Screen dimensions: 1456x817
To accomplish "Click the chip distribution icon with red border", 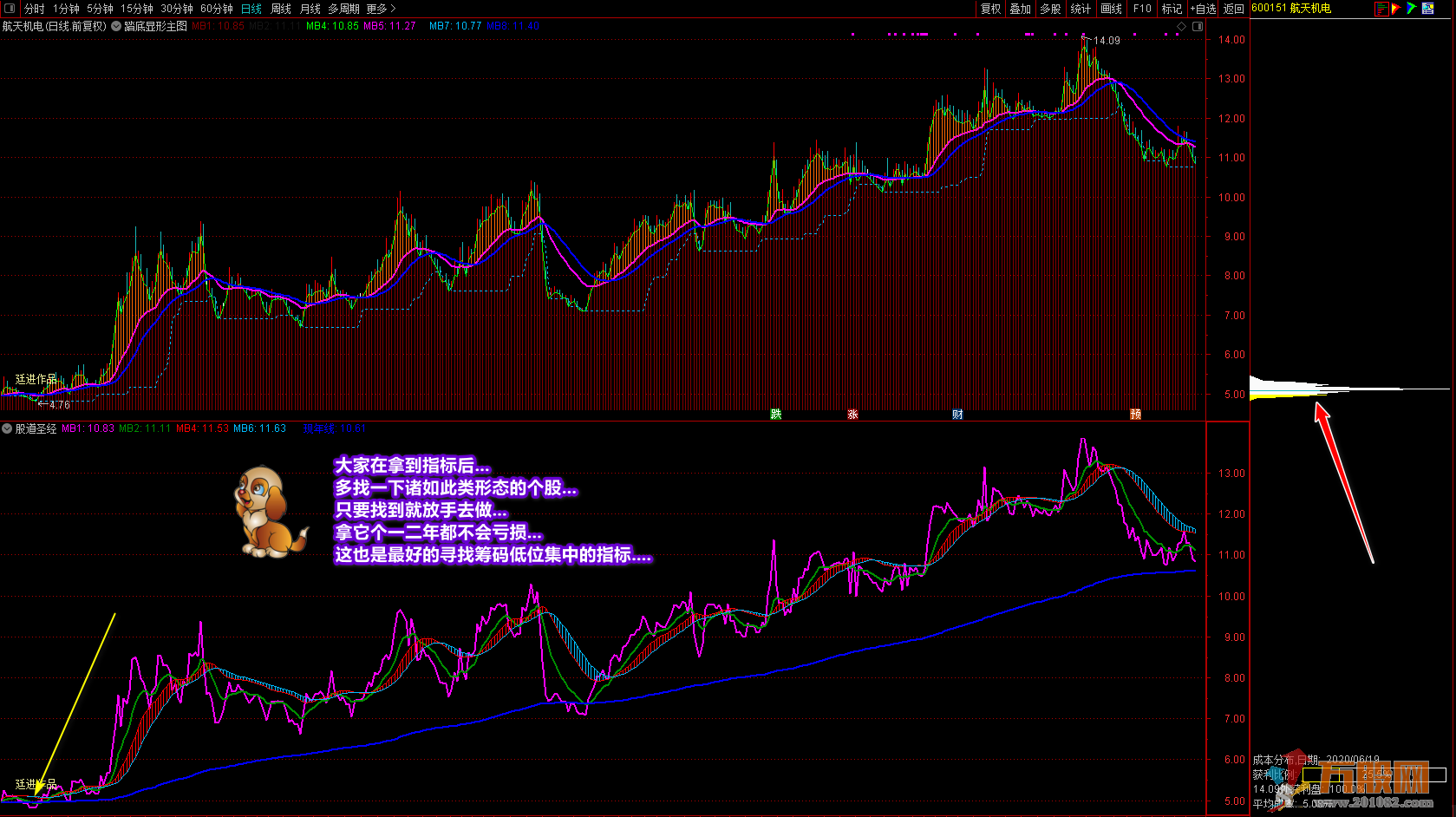I will [1381, 9].
